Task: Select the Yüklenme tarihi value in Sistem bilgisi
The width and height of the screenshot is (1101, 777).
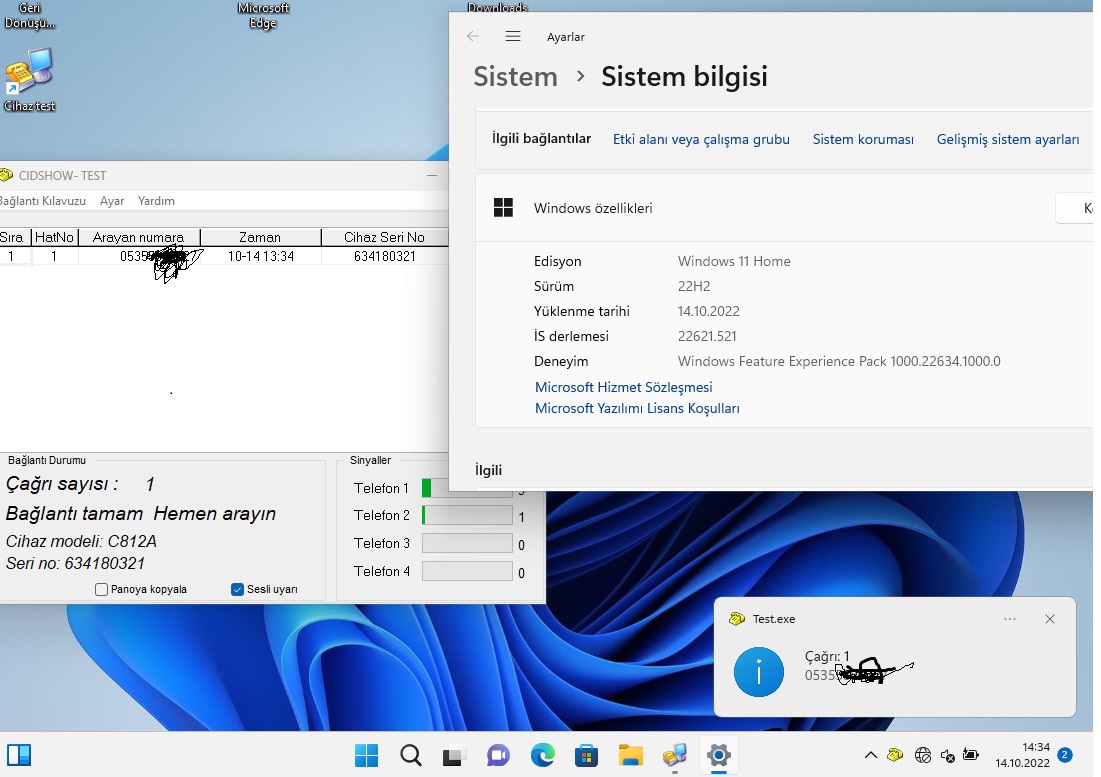Action: [708, 311]
